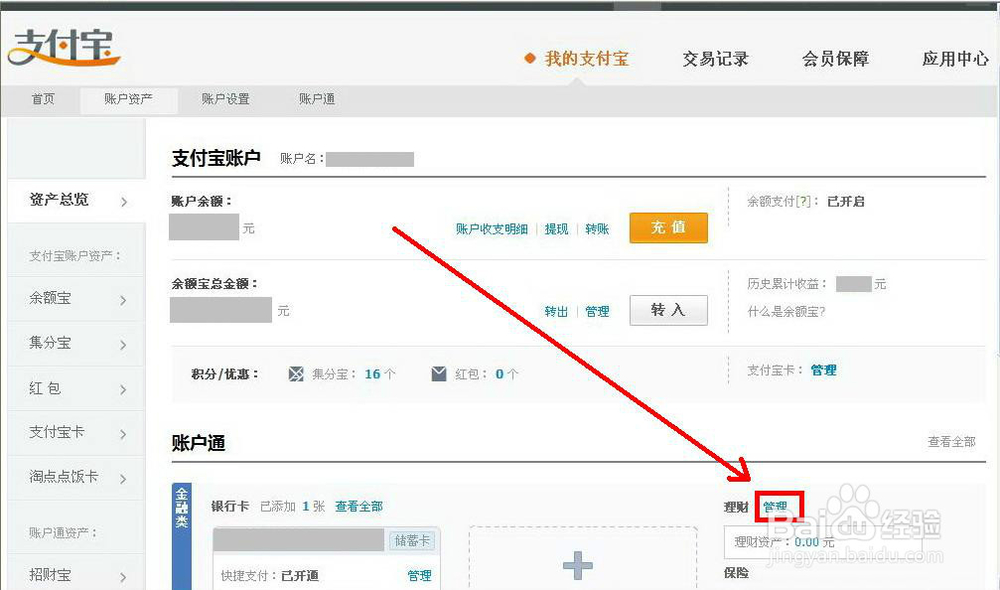This screenshot has width=1000, height=590.
Task: Select 账户设置 in sub navigation
Action: pos(225,99)
